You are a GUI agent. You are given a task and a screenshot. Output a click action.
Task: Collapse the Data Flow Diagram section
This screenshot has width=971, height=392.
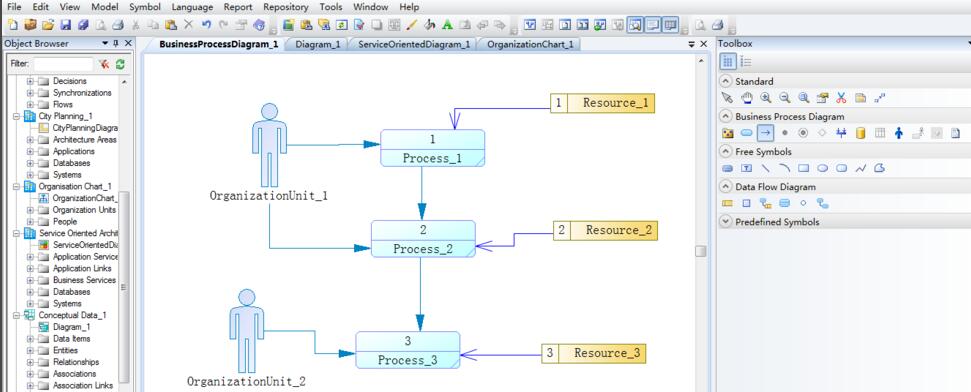click(x=725, y=186)
